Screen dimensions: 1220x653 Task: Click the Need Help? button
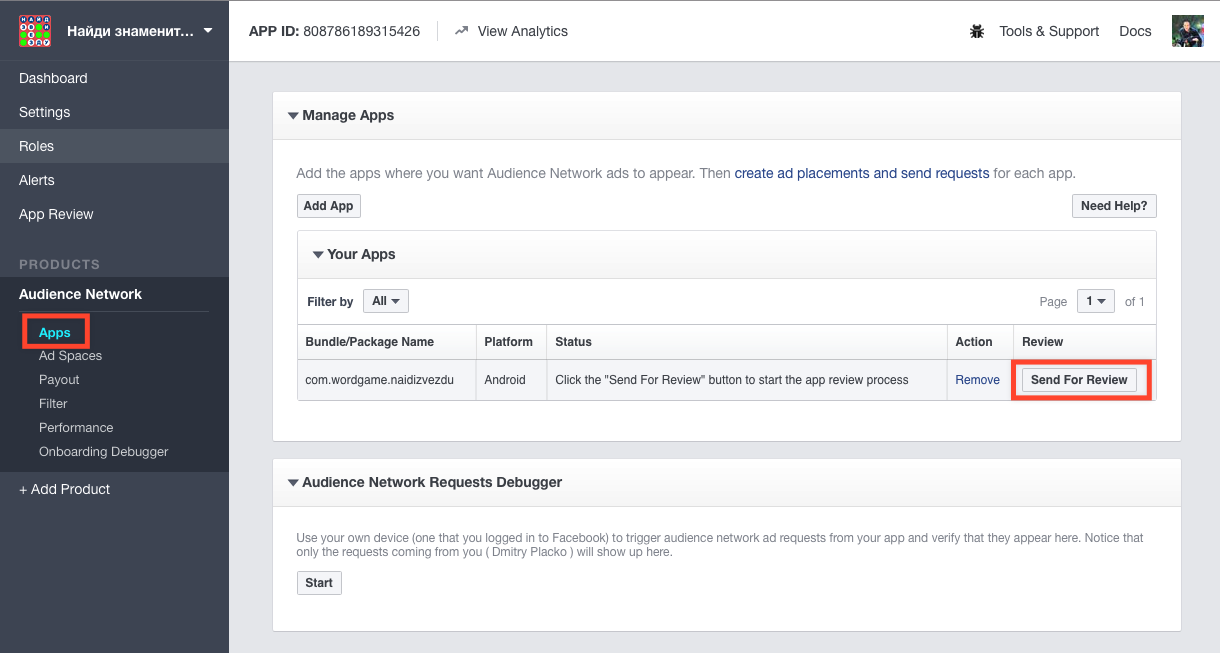tap(1114, 206)
